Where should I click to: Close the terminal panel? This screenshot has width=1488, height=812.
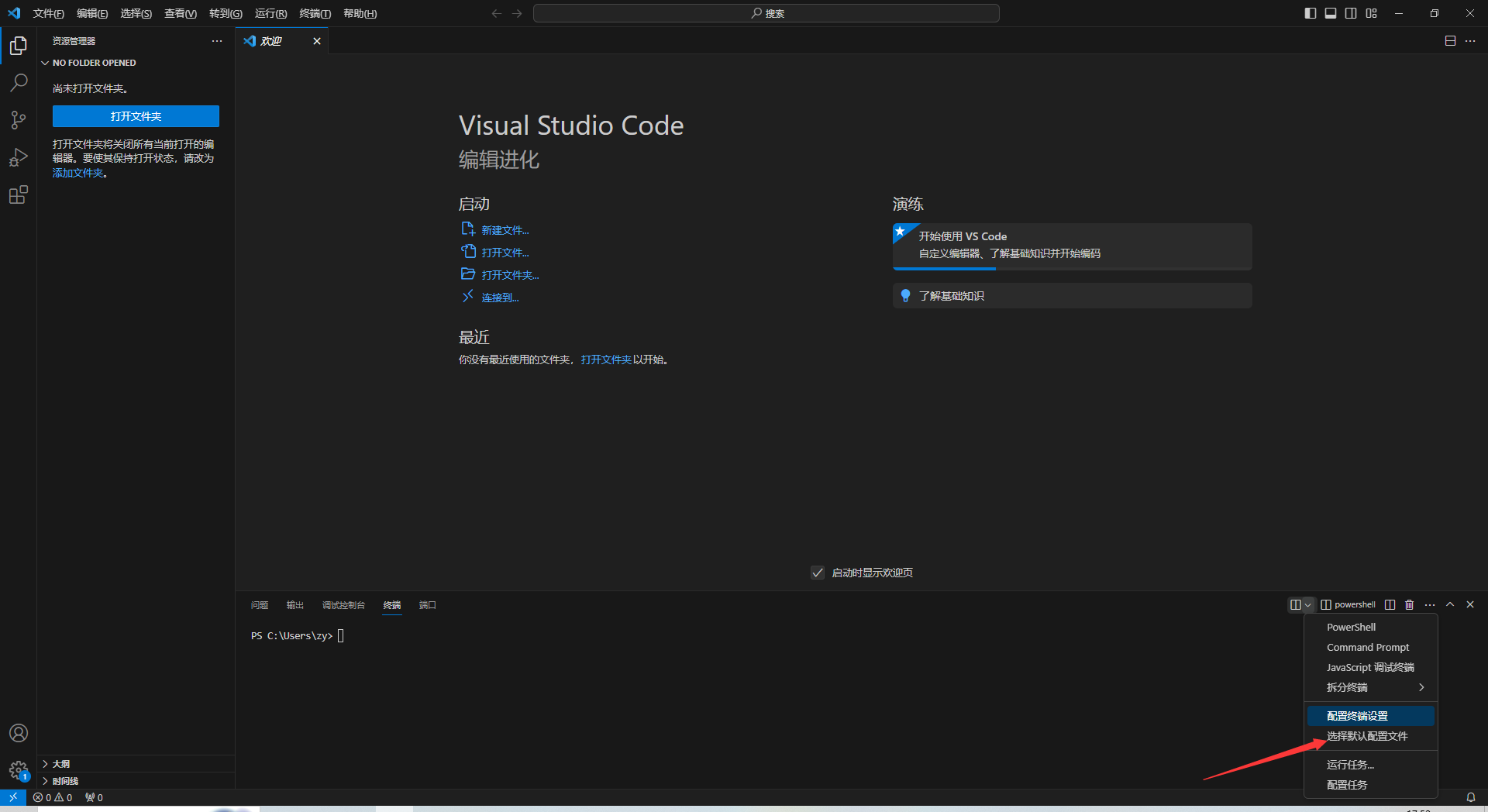[x=1470, y=604]
